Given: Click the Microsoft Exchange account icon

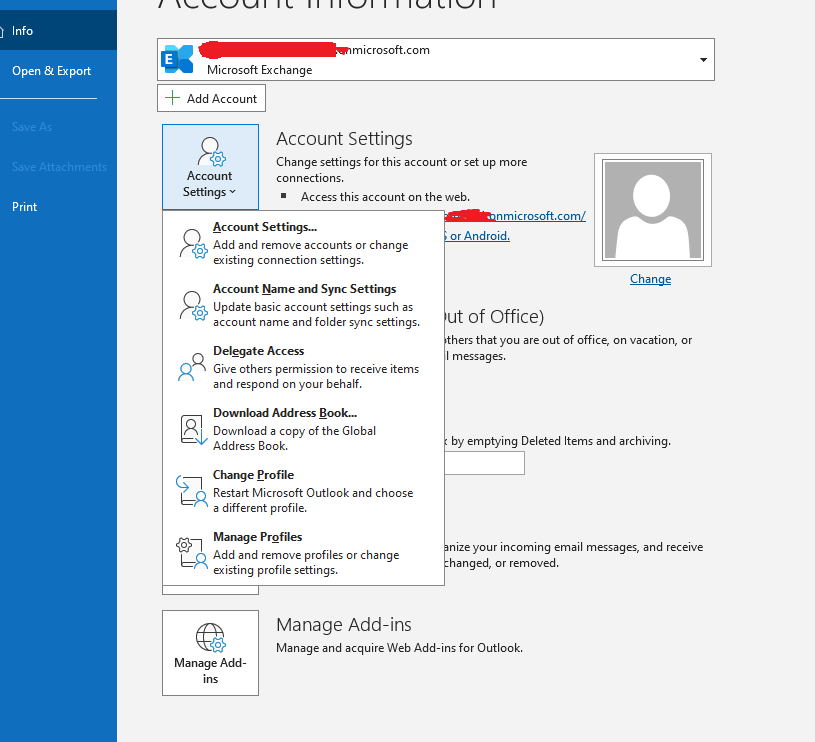Looking at the screenshot, I should 177,59.
